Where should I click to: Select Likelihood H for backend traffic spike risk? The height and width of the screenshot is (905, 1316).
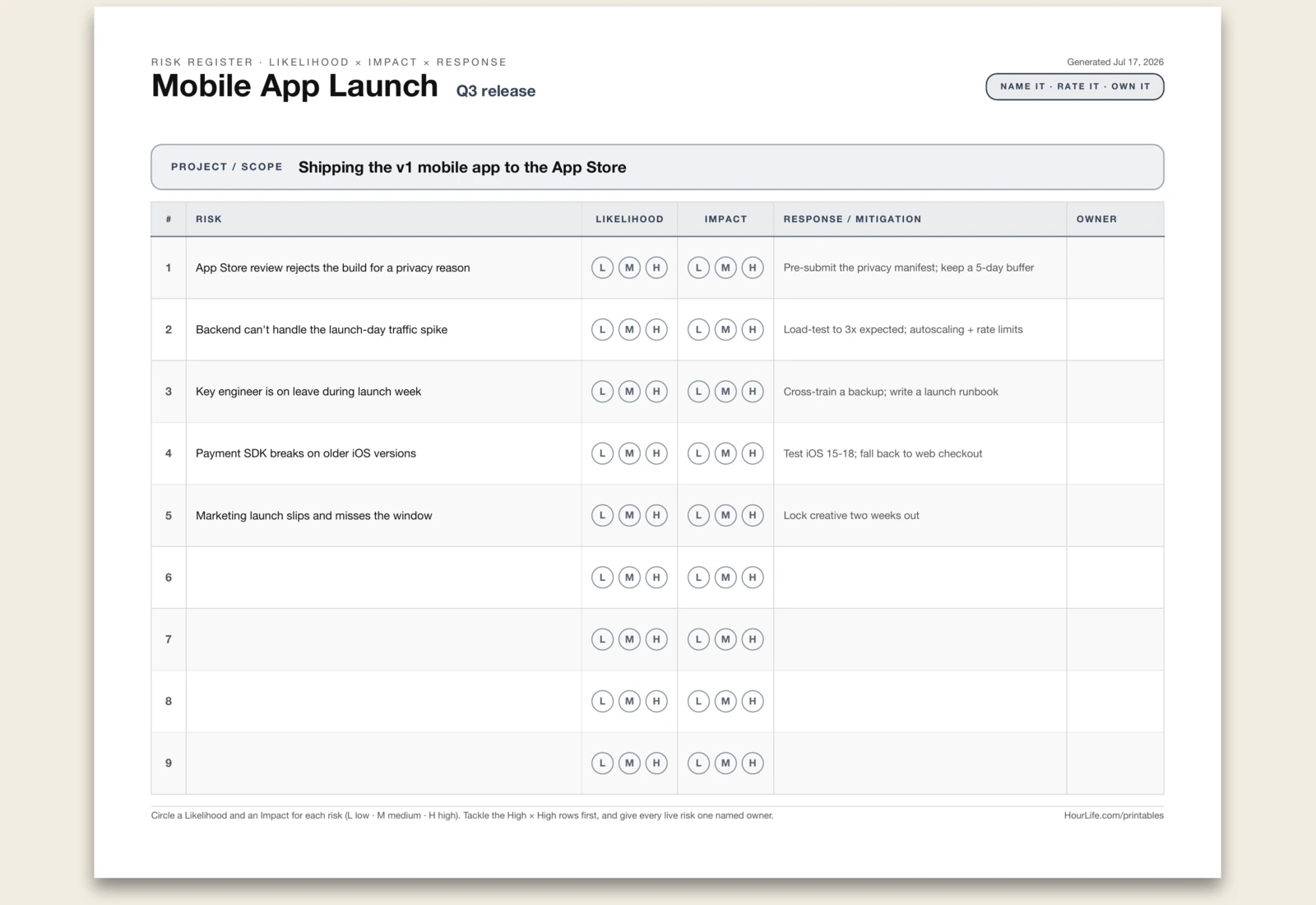tap(656, 330)
